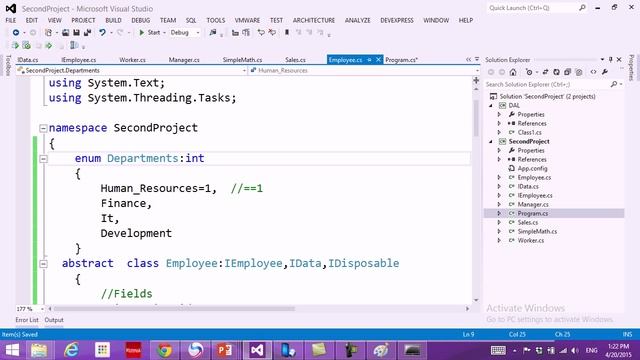Collapse the SecondProject project node
The height and width of the screenshot is (360, 640).
click(x=491, y=142)
